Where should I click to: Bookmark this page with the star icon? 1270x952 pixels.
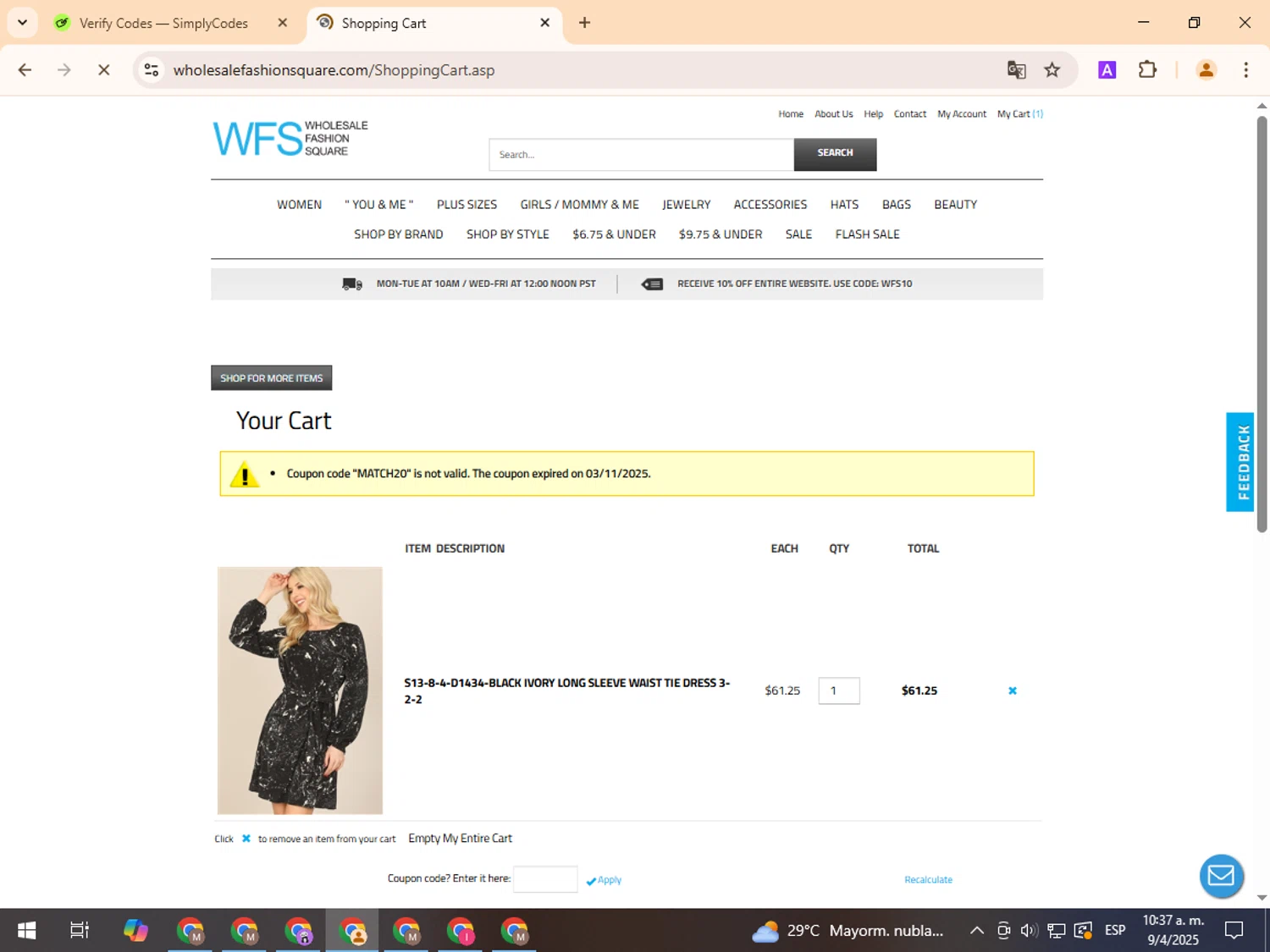click(1052, 70)
